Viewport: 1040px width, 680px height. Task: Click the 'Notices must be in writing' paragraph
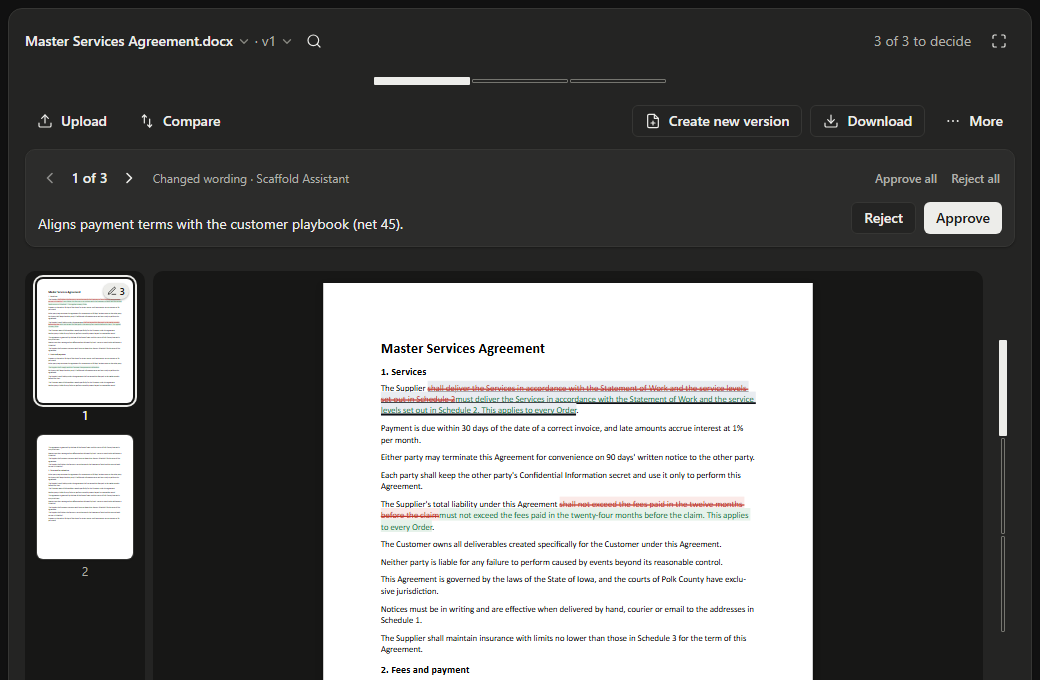567,614
